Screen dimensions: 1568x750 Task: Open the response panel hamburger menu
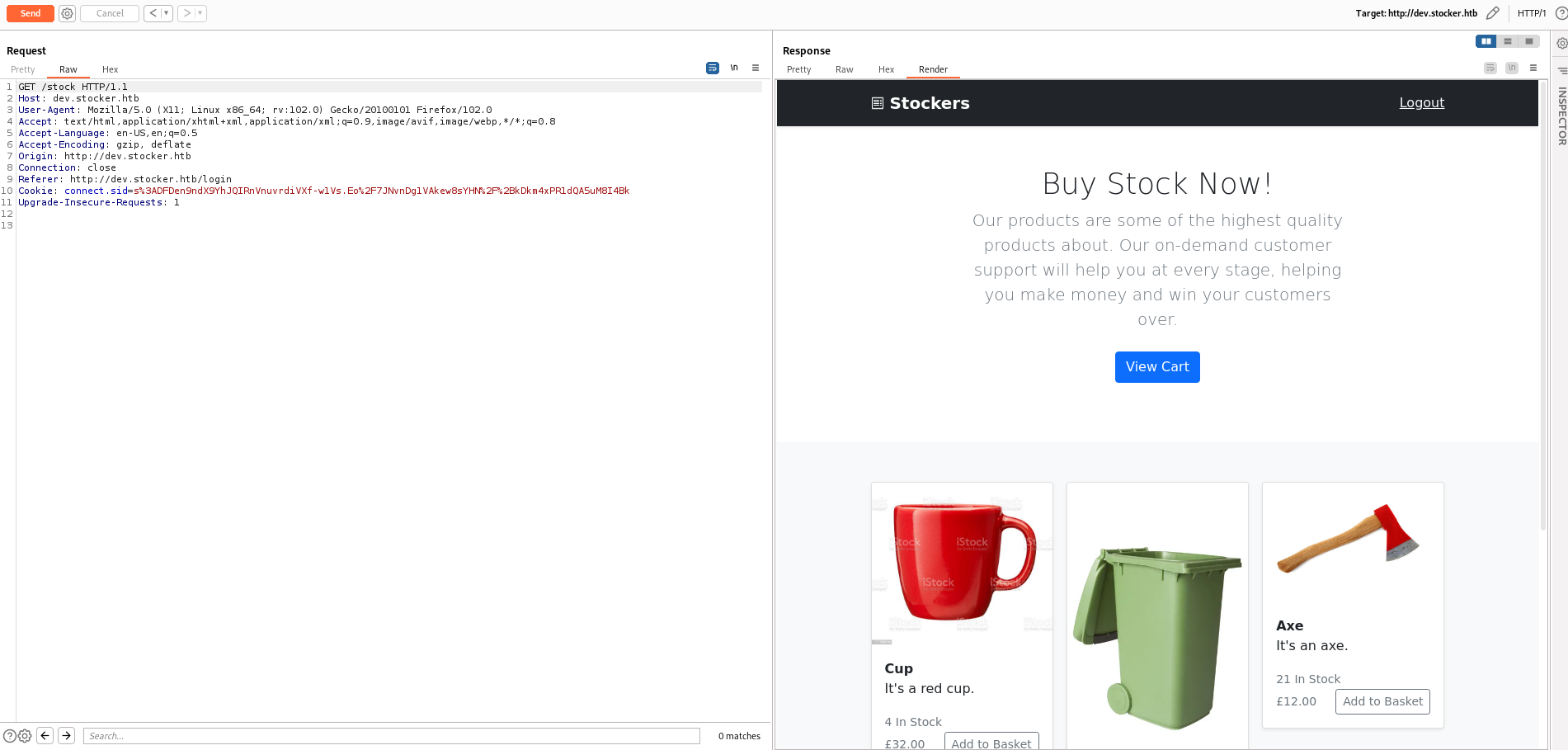pos(1533,68)
